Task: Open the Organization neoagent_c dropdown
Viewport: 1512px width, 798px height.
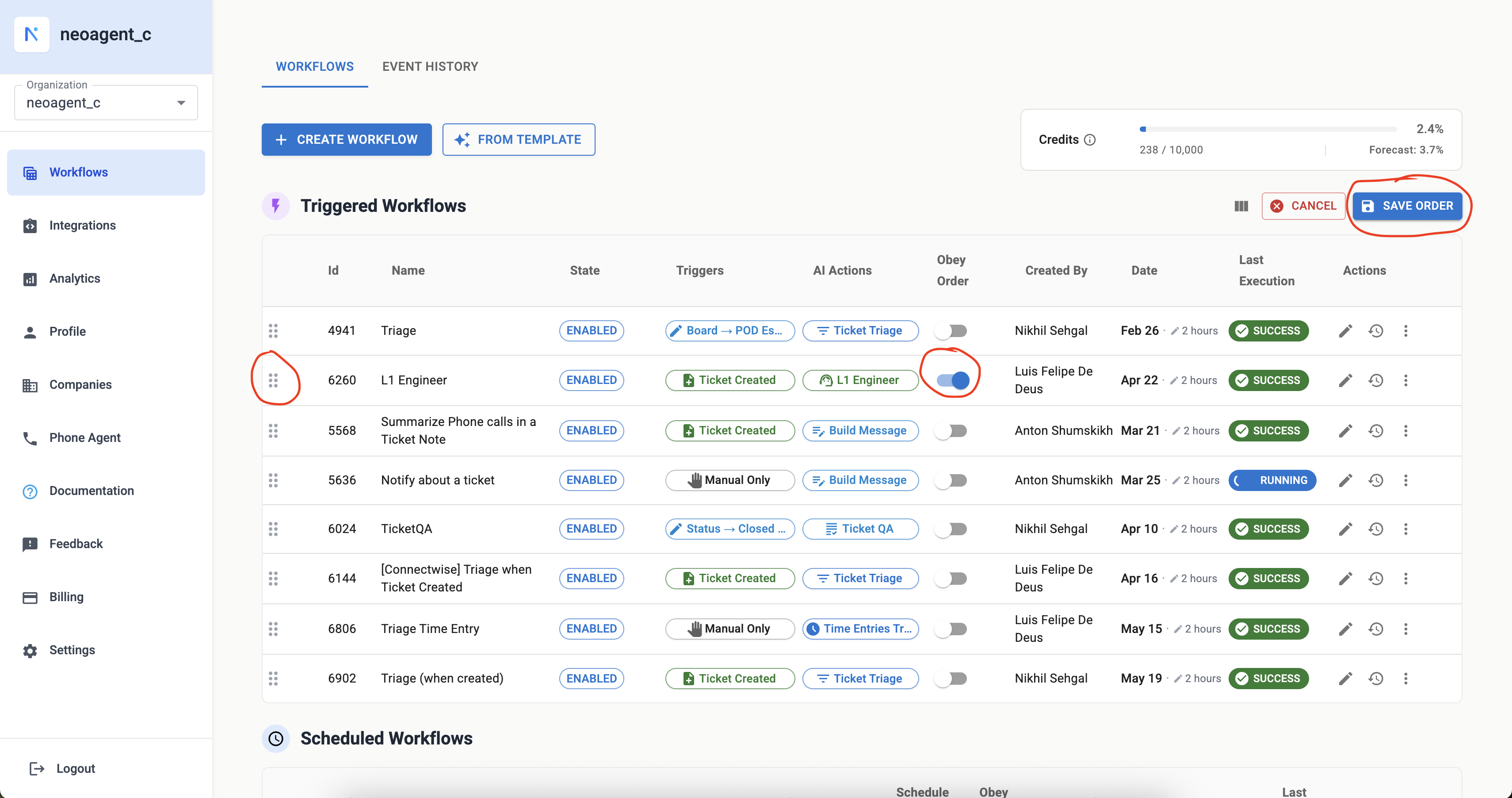Action: [x=106, y=103]
